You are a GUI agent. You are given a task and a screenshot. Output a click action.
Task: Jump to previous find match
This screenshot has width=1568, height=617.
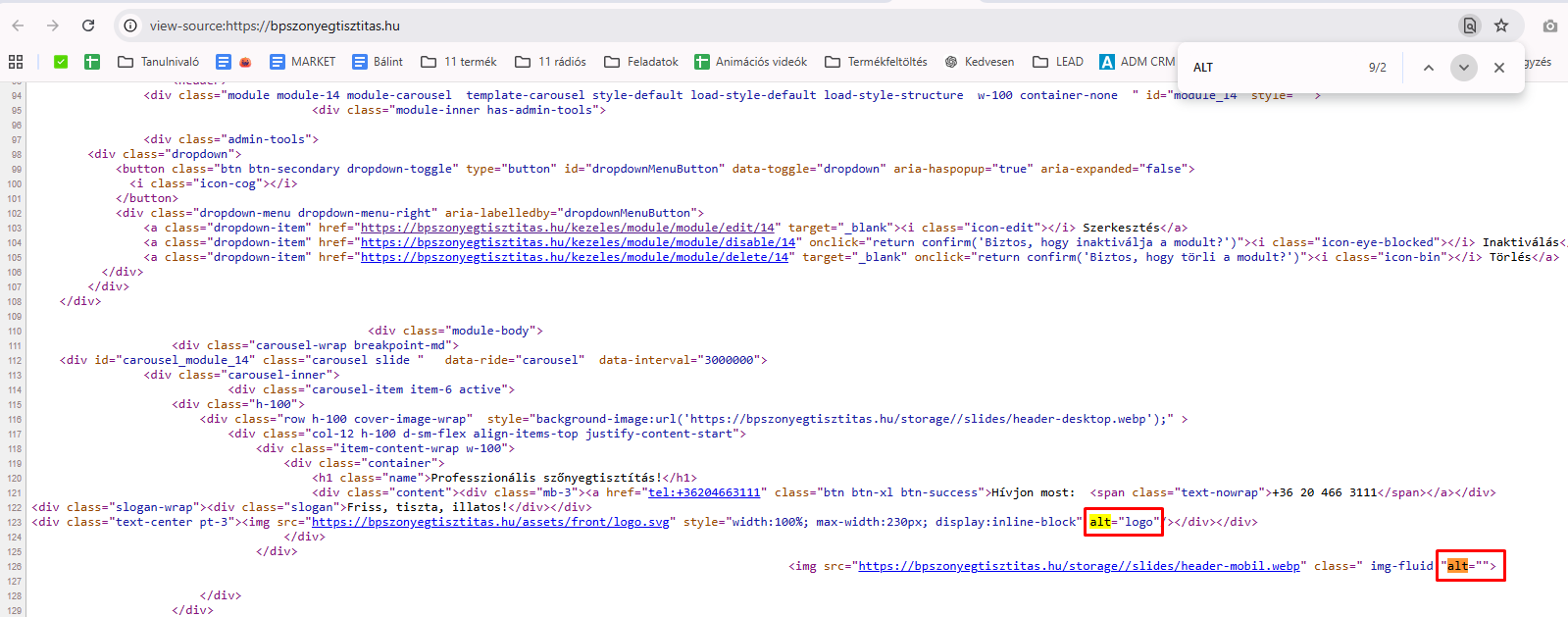tap(1429, 68)
